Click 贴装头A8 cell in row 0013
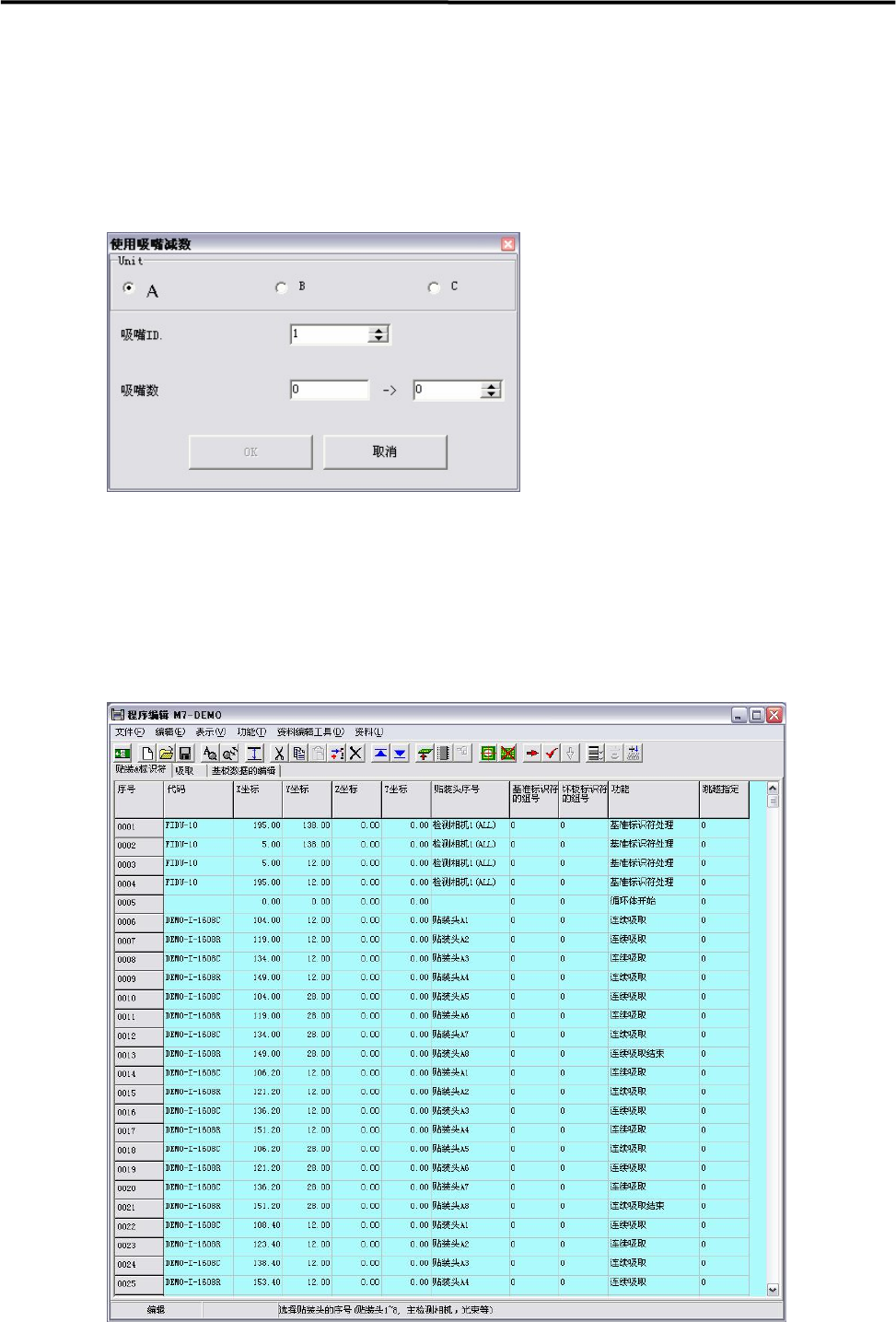 pos(470,1054)
